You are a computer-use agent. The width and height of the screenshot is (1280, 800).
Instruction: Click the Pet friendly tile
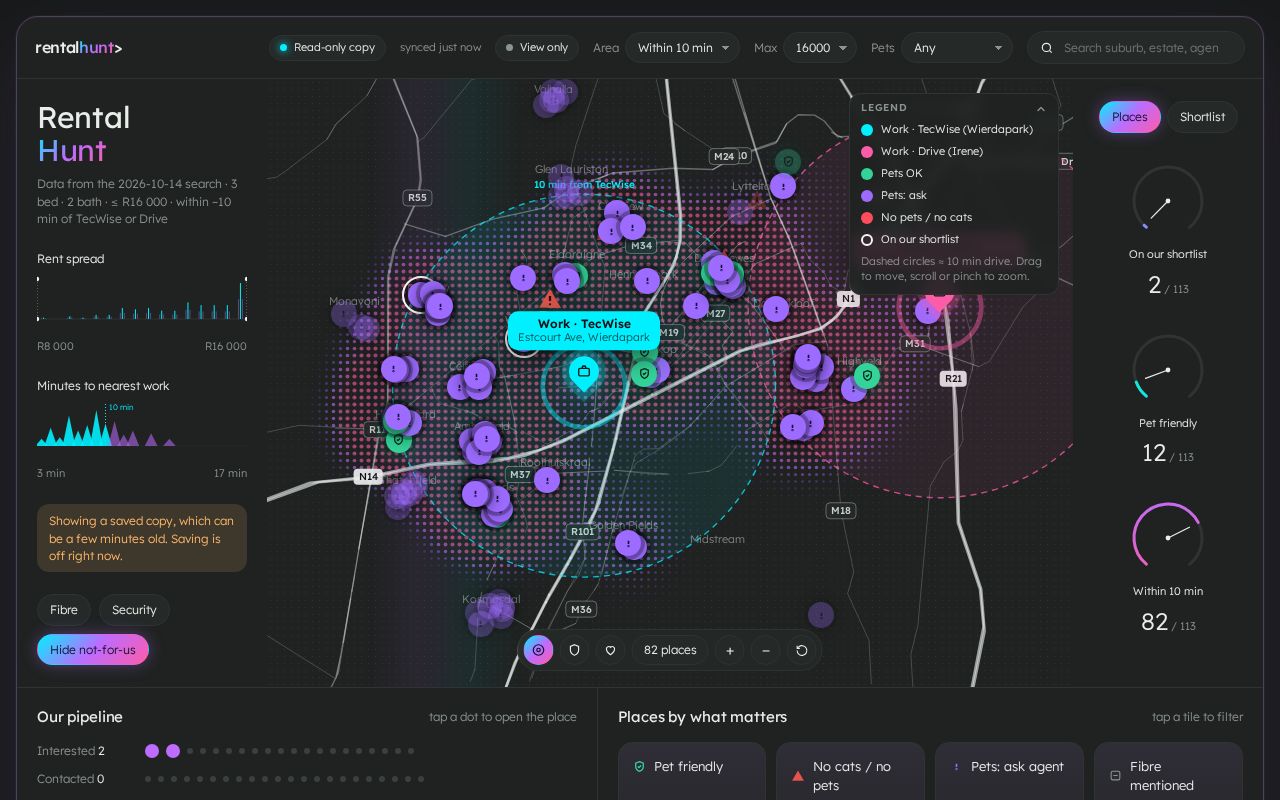(692, 770)
